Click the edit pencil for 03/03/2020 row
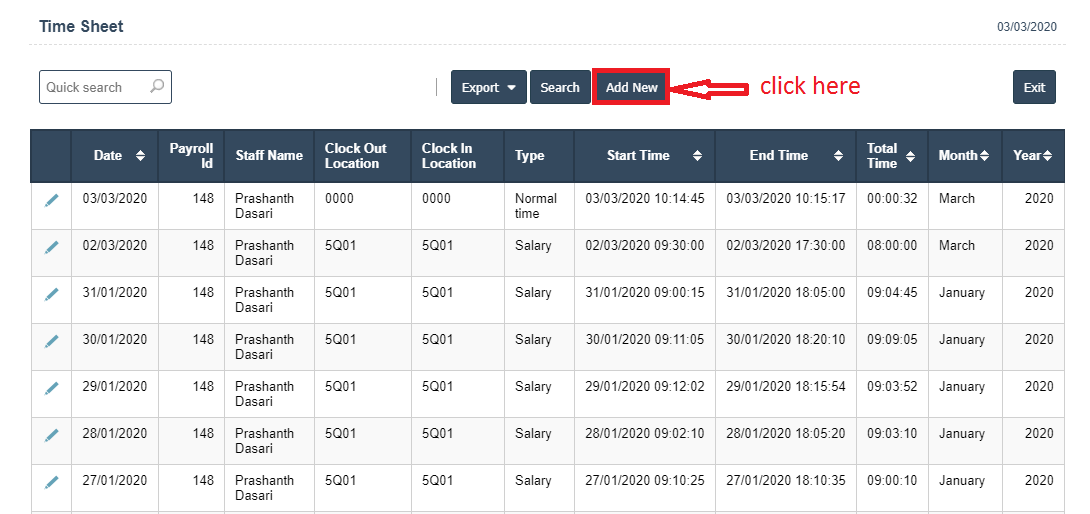The width and height of the screenshot is (1090, 514). [52, 200]
